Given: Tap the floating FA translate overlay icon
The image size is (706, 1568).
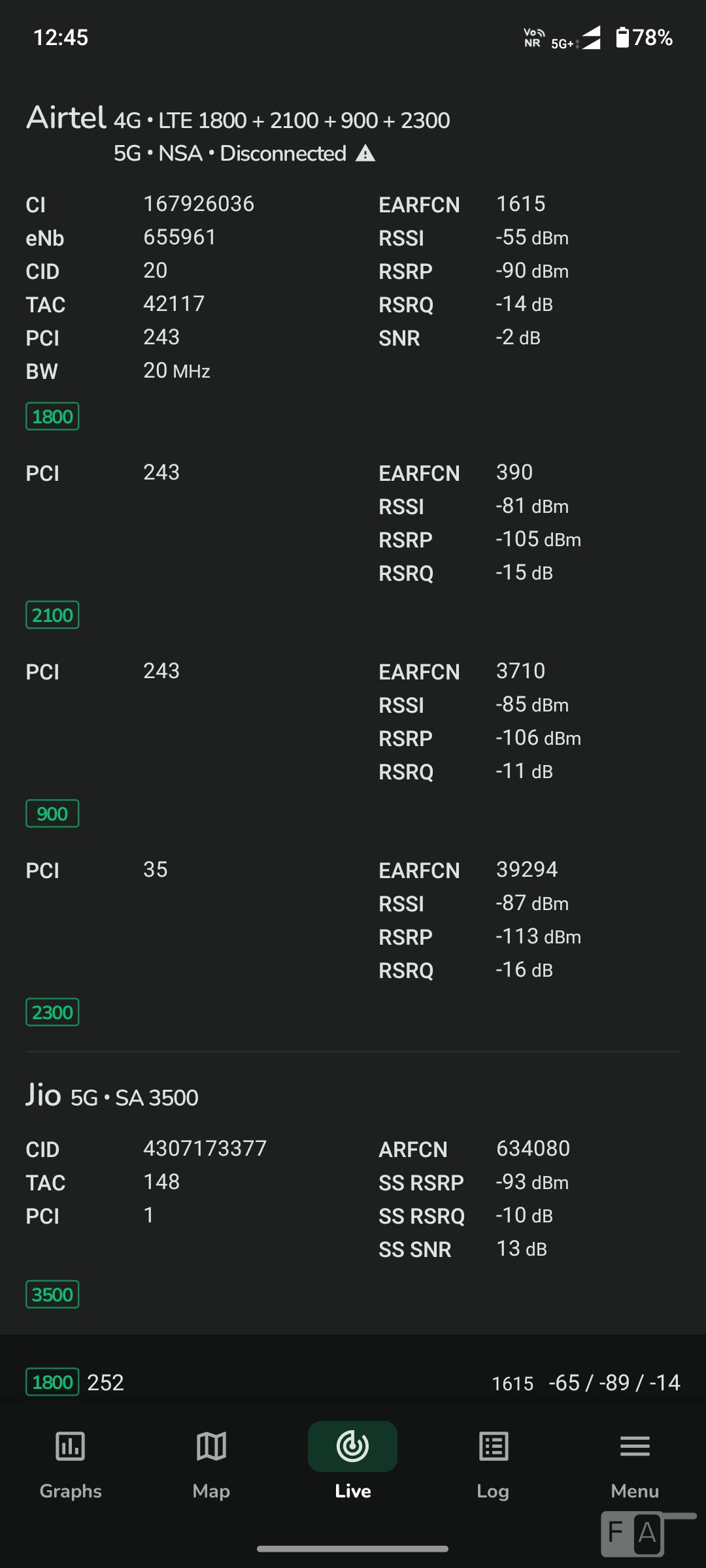Looking at the screenshot, I should 633,1533.
